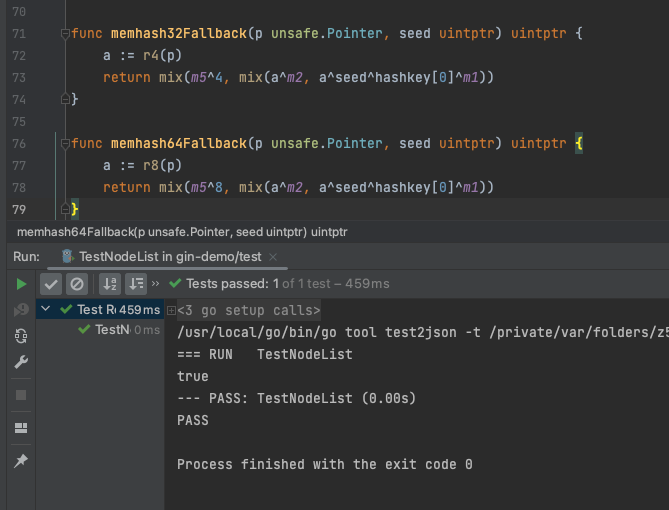Image resolution: width=669 pixels, height=510 pixels.
Task: Click fold end marker at line 79
Action: coord(65,209)
